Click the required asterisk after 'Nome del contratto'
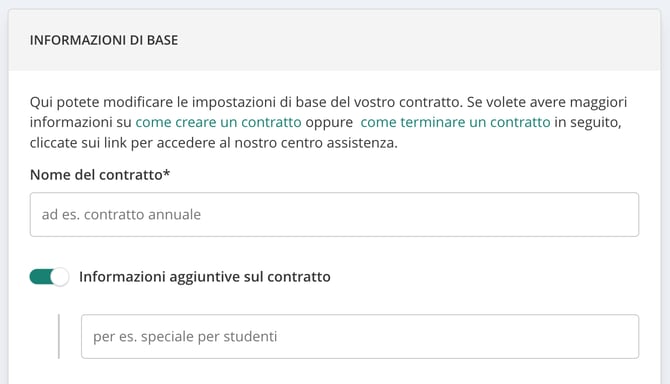This screenshot has height=384, width=670. coord(167,173)
